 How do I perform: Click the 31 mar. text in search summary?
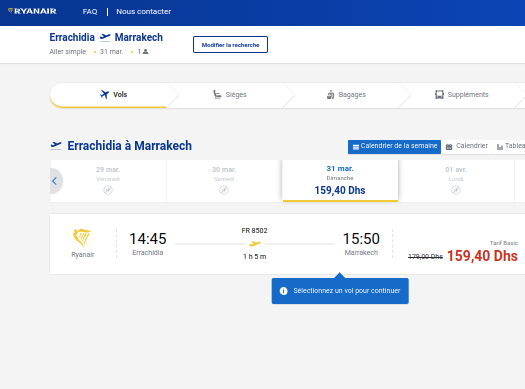(111, 52)
